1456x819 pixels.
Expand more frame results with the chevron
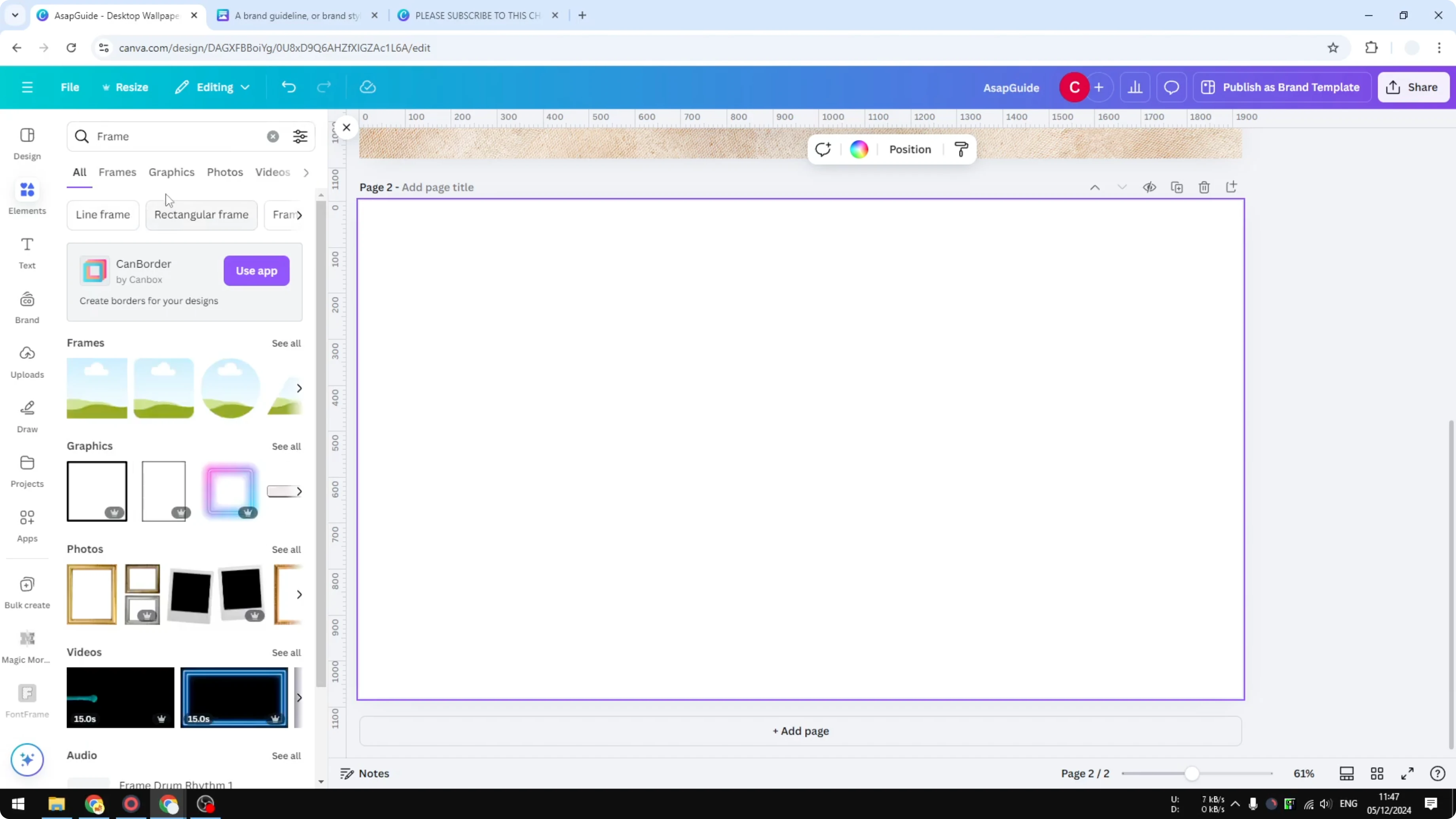[299, 388]
